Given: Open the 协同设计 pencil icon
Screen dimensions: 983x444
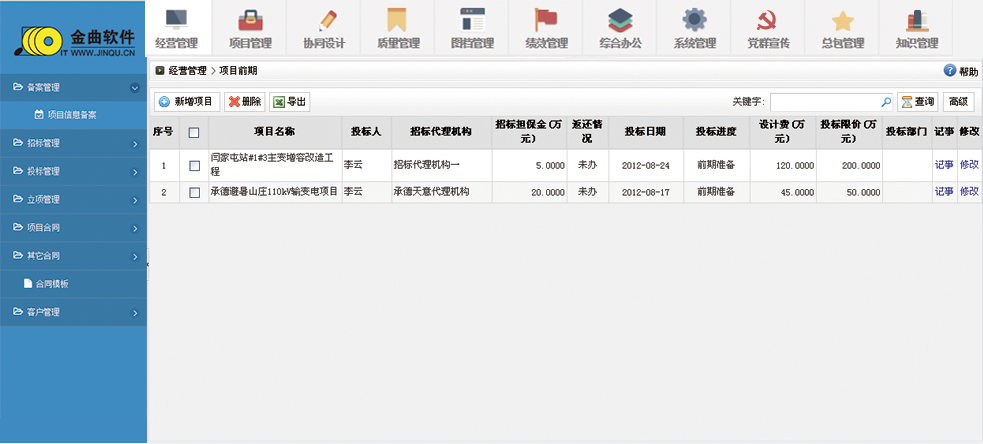Looking at the screenshot, I should click(323, 20).
